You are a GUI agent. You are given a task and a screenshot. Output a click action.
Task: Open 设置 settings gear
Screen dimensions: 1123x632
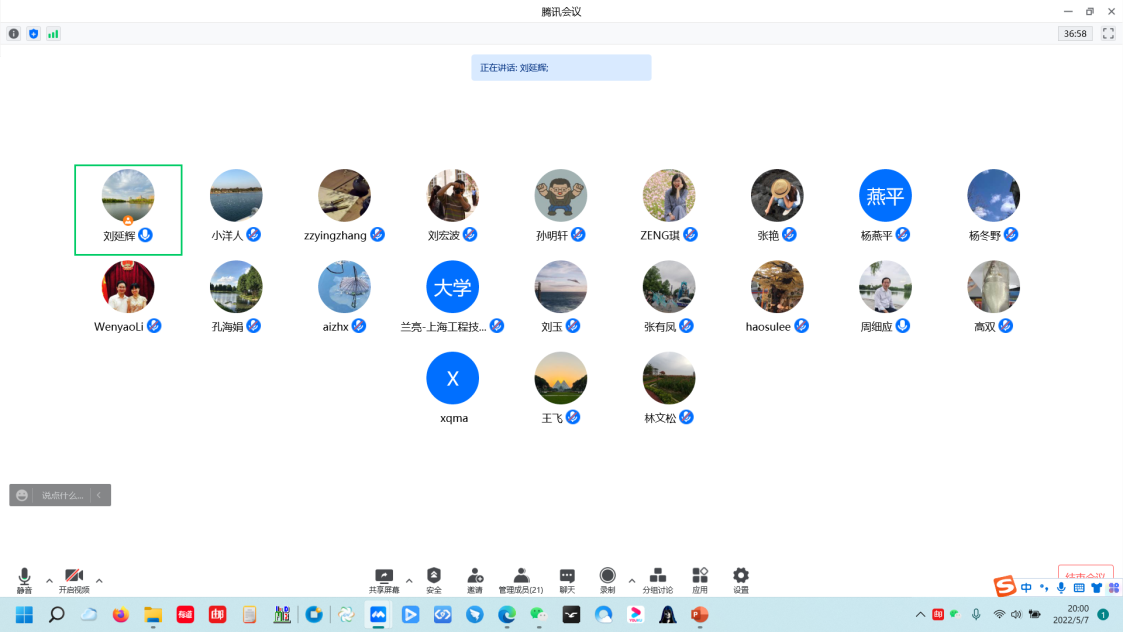[741, 579]
